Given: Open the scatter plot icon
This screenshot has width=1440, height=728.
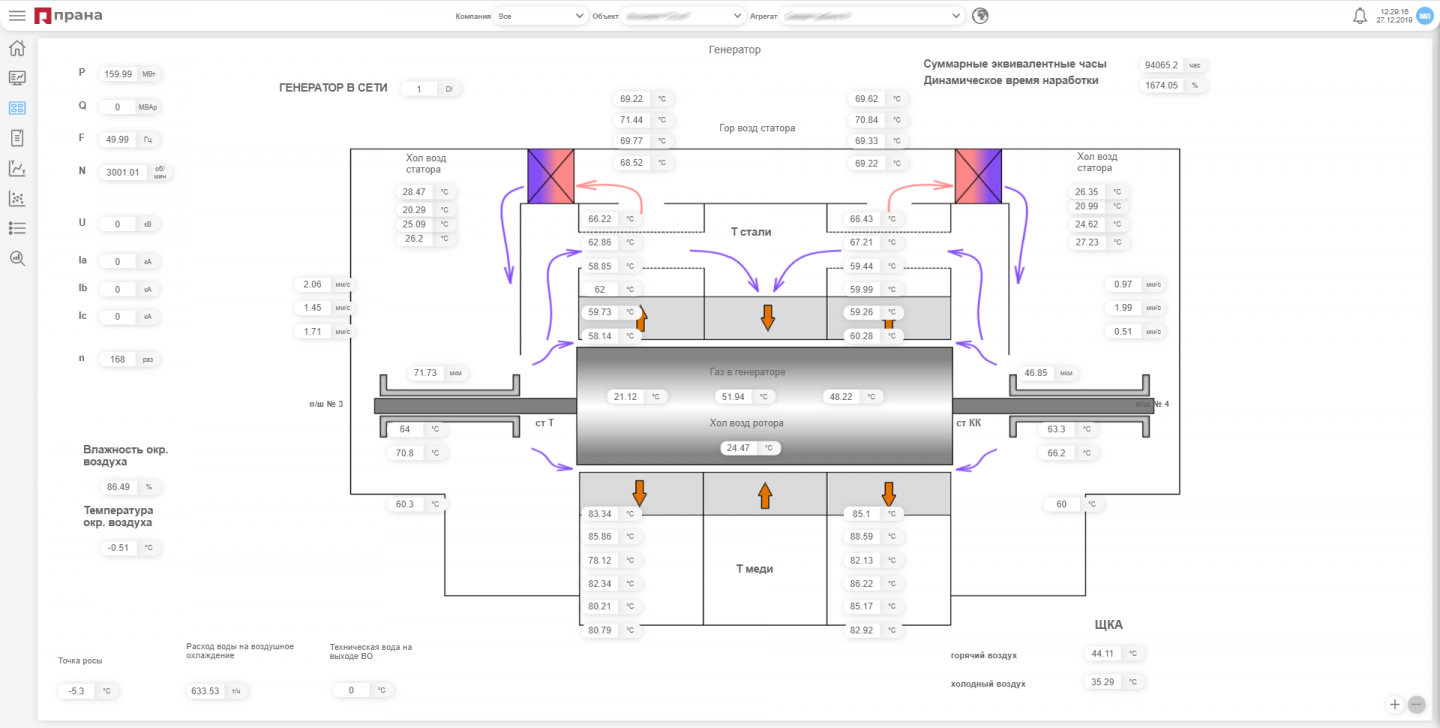Looking at the screenshot, I should (17, 198).
